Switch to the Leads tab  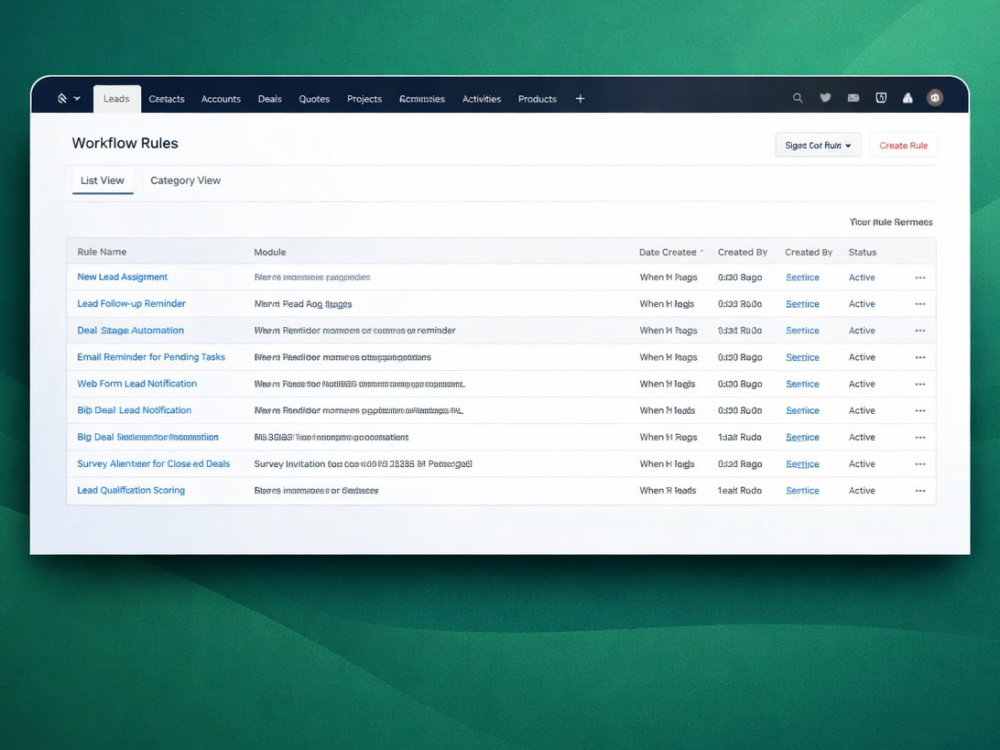pos(117,99)
